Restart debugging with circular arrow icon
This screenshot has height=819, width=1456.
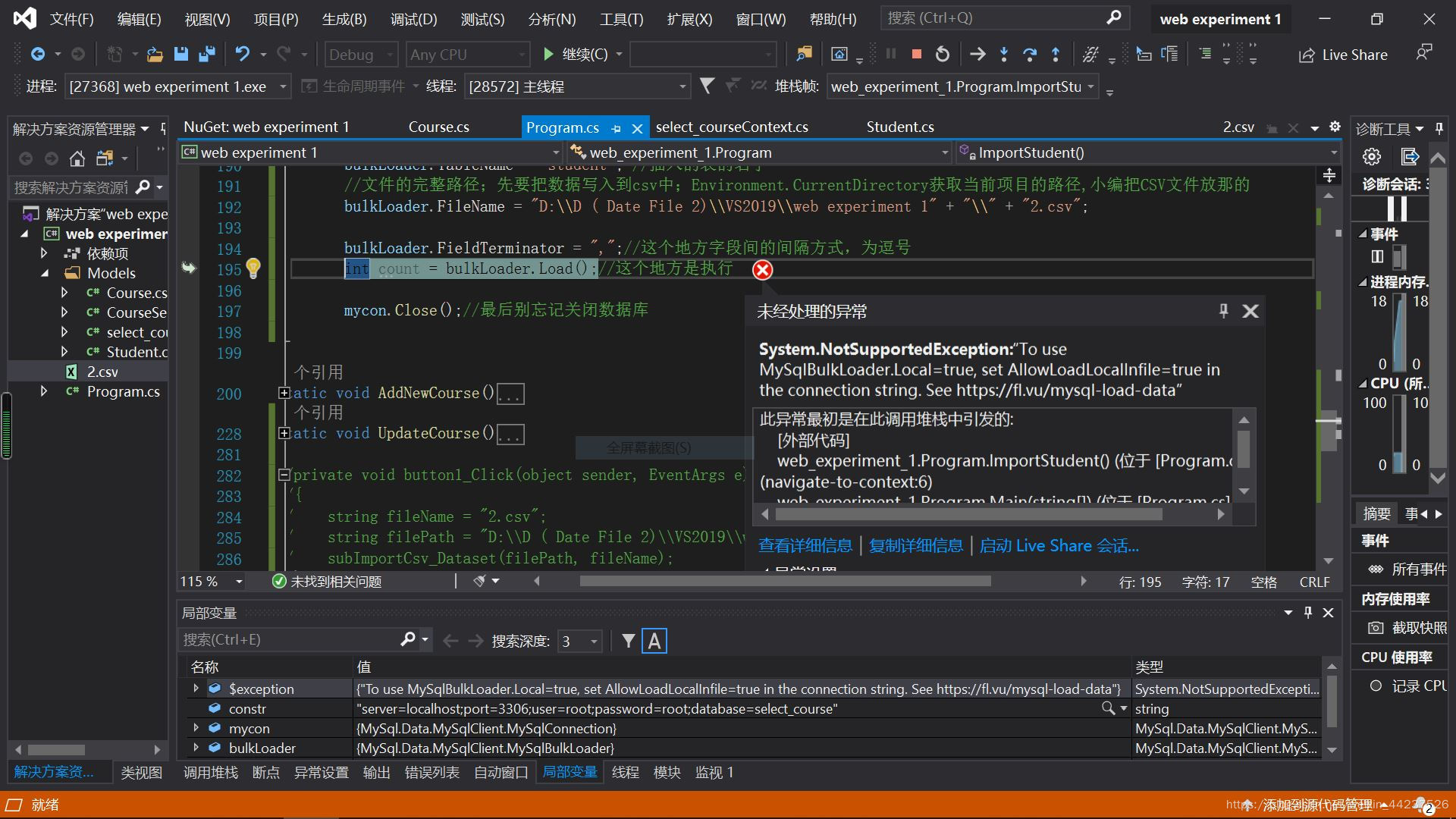(x=942, y=55)
